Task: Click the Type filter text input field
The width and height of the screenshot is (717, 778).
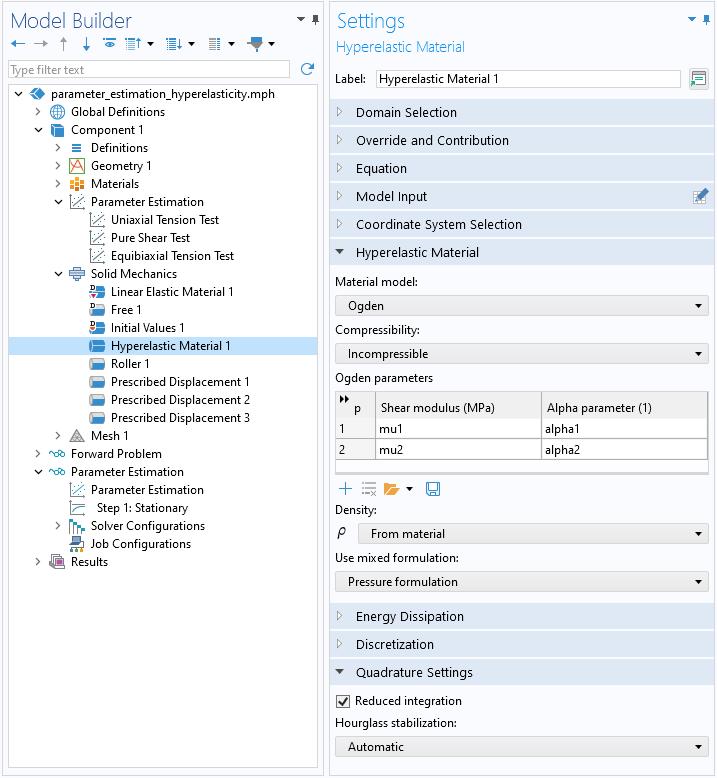Action: point(149,70)
